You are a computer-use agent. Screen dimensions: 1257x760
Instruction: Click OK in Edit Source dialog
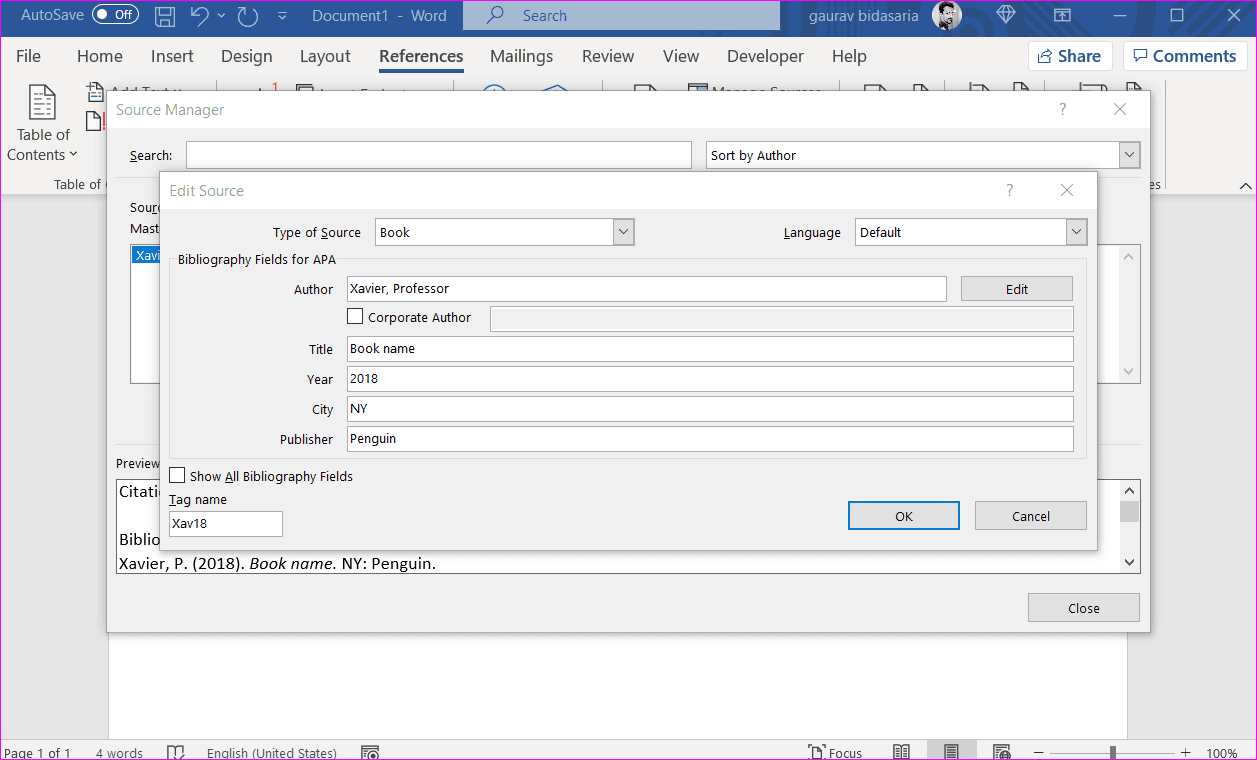(x=904, y=516)
